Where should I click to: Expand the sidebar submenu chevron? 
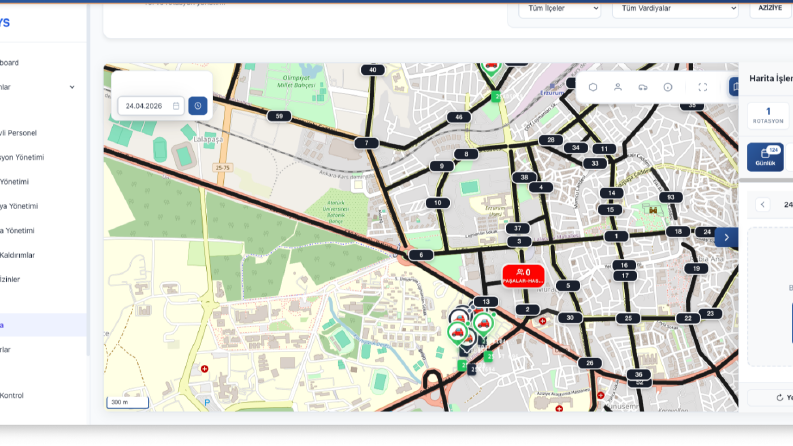(x=72, y=87)
